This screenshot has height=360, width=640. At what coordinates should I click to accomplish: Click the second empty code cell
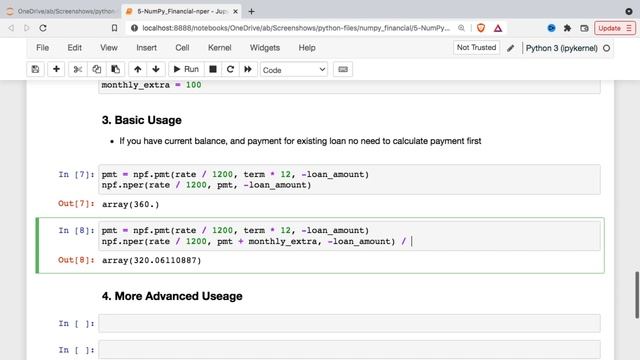[x=349, y=350]
